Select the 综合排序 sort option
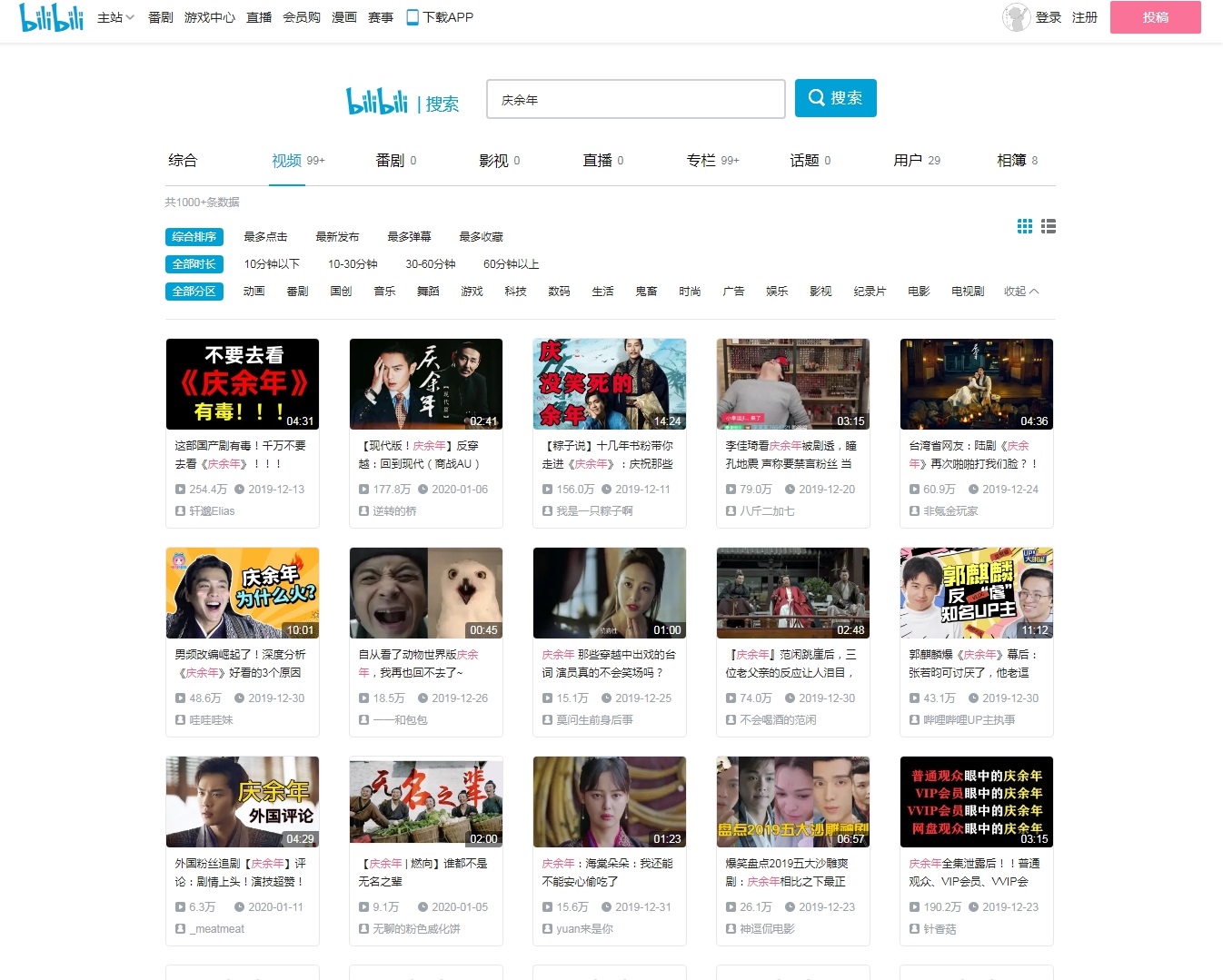Image resolution: width=1223 pixels, height=980 pixels. pyautogui.click(x=194, y=237)
